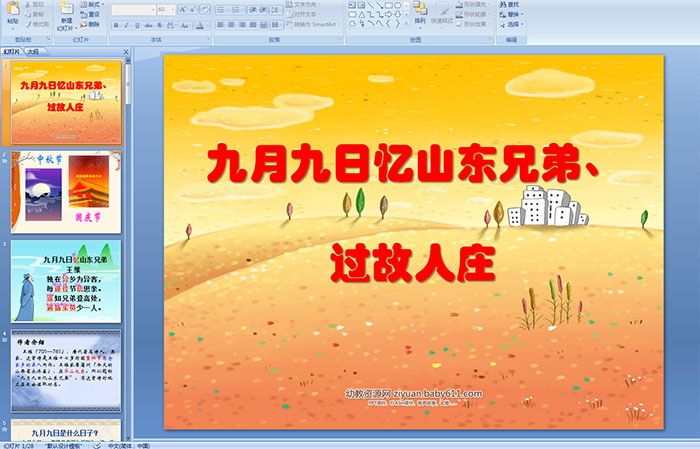Open the Line Spacing dropdown
This screenshot has width=700, height=449.
tap(277, 9)
